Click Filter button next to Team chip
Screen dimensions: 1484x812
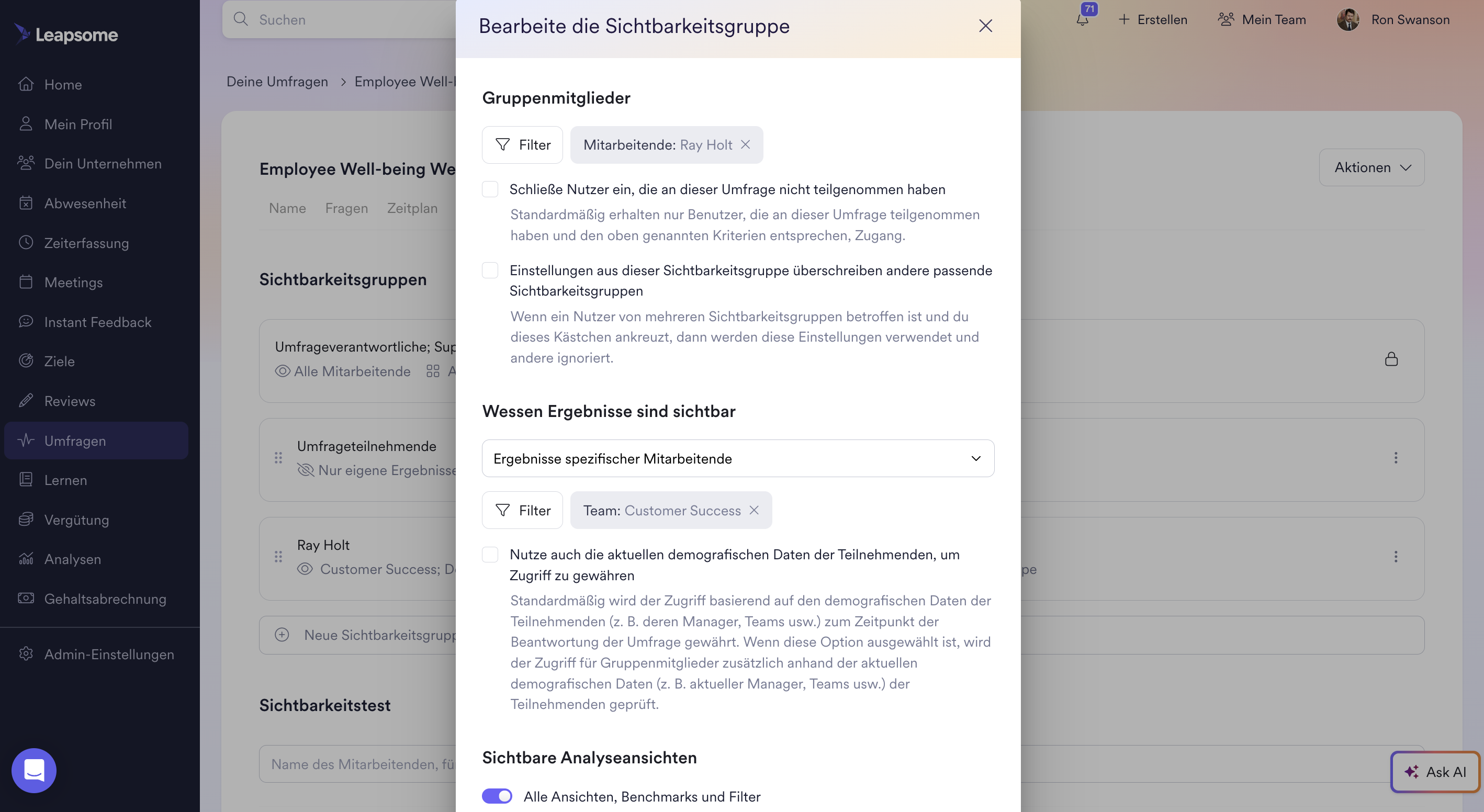click(x=522, y=510)
